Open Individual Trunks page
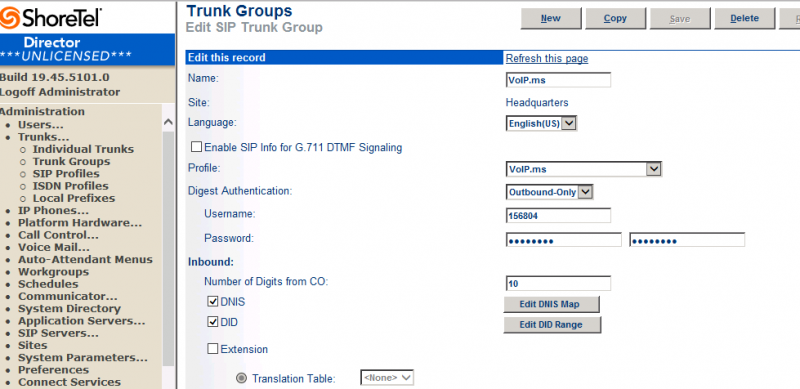 83,149
